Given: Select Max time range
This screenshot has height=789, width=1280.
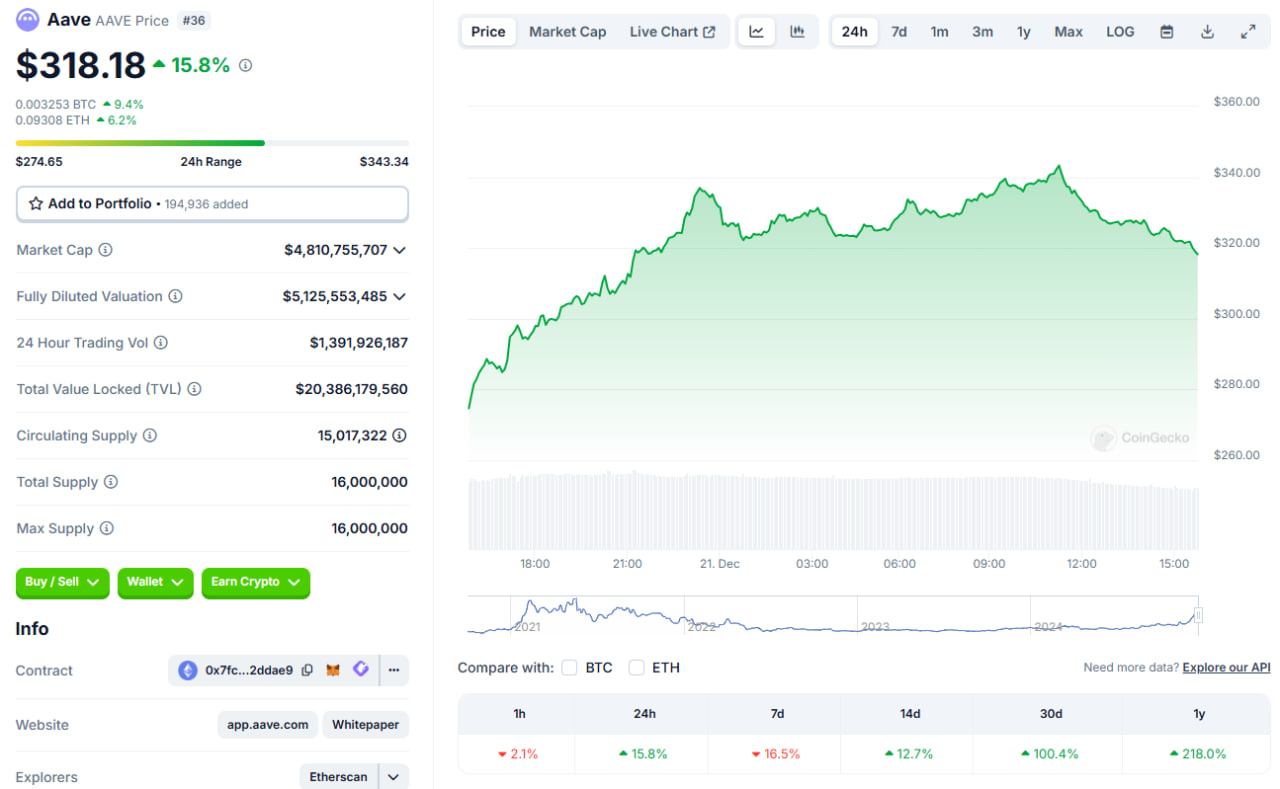Looking at the screenshot, I should pos(1068,32).
